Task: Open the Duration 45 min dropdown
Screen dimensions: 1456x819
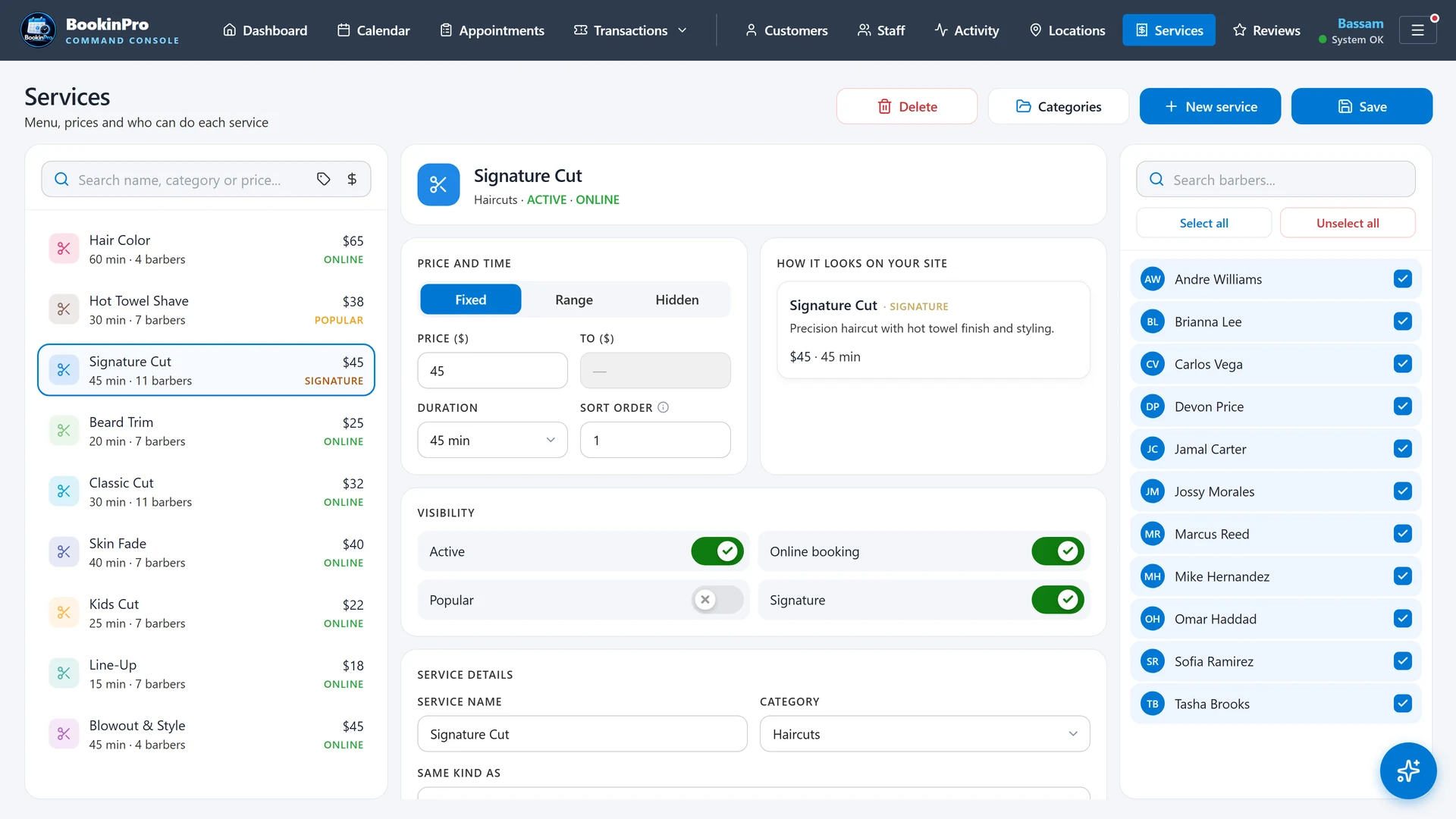Action: click(x=492, y=441)
